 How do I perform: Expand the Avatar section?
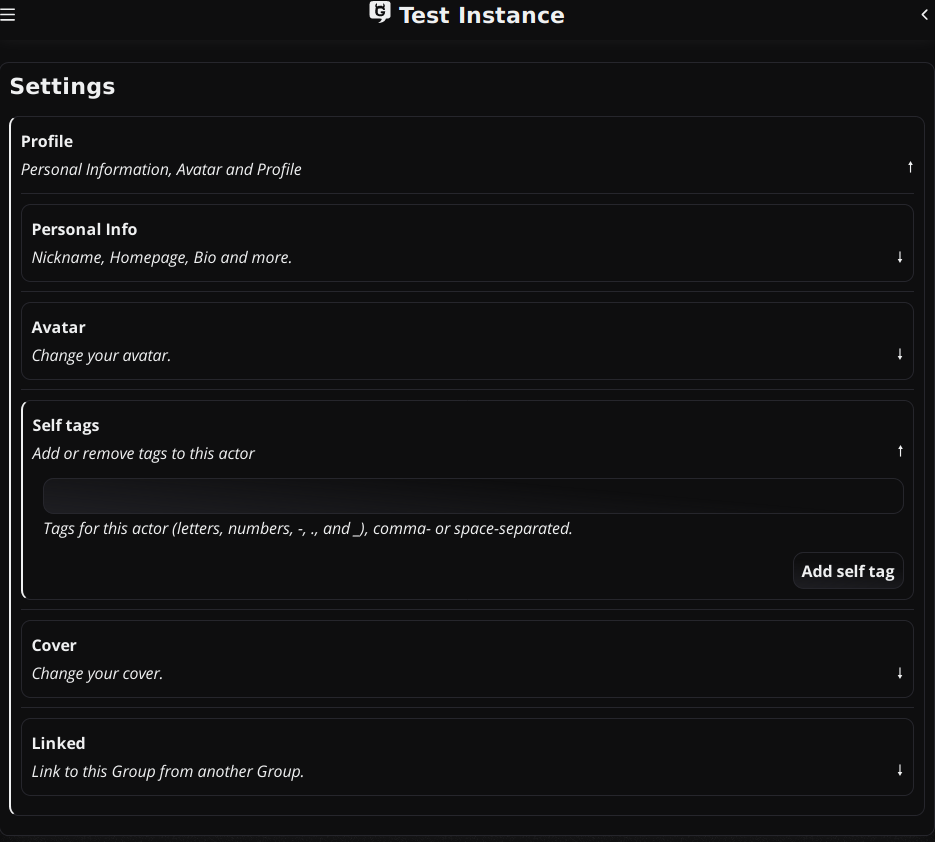coord(468,341)
